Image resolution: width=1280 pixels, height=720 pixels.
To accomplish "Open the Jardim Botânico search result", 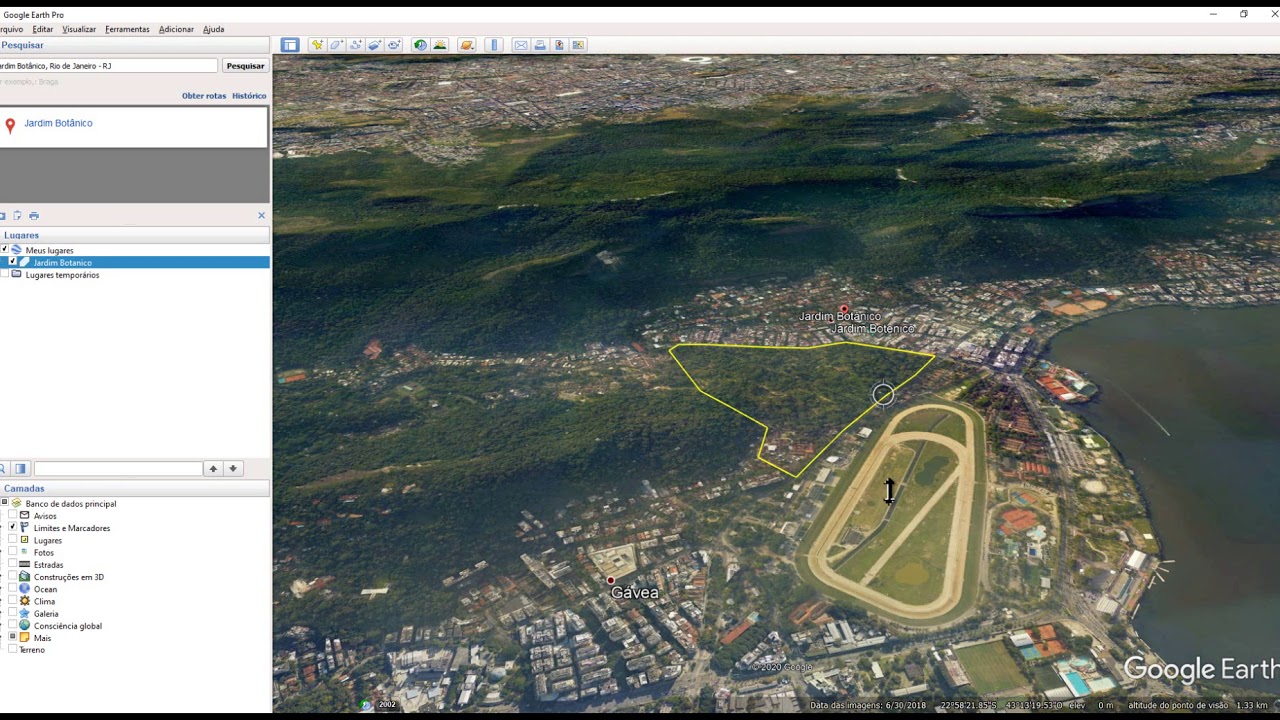I will (58, 123).
